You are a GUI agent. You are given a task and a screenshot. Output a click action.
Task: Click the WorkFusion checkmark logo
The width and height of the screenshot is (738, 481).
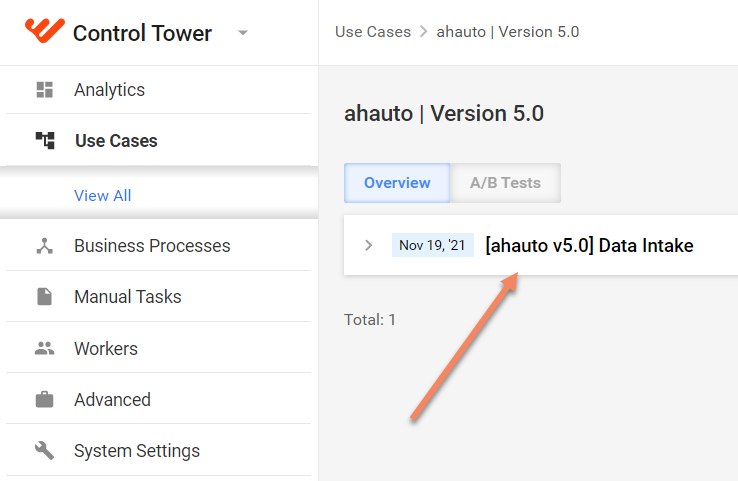point(45,30)
